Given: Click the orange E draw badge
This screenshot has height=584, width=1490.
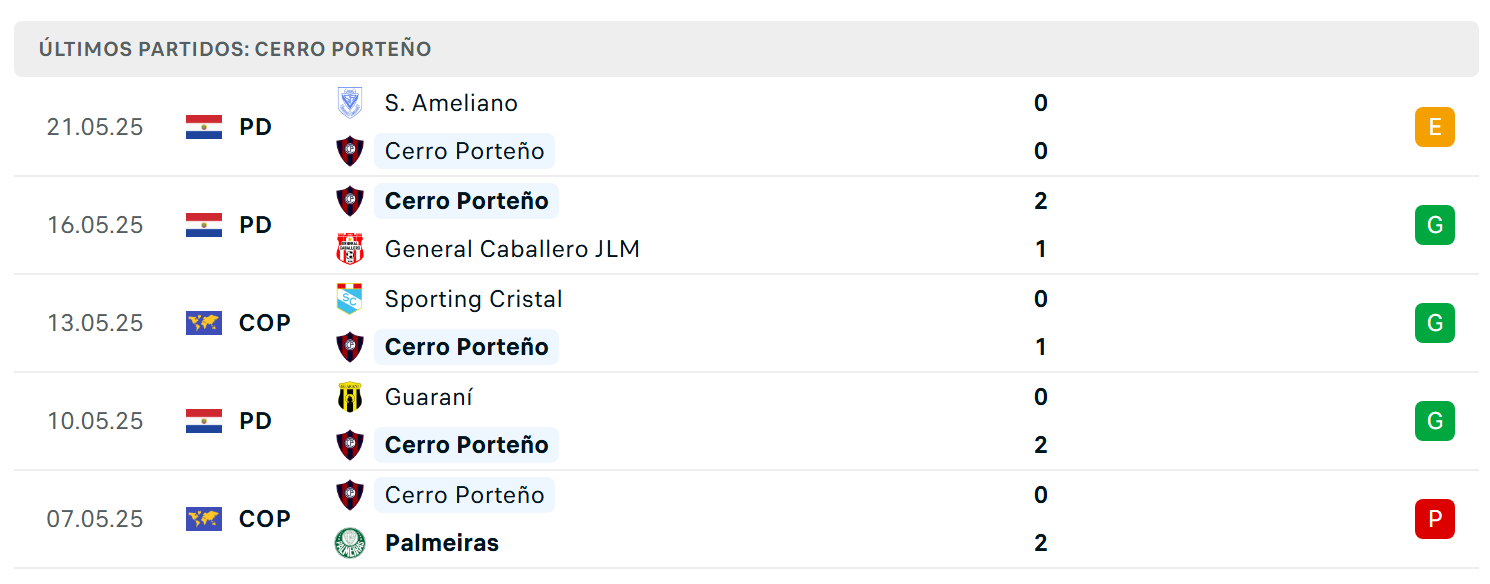Looking at the screenshot, I should tap(1435, 127).
